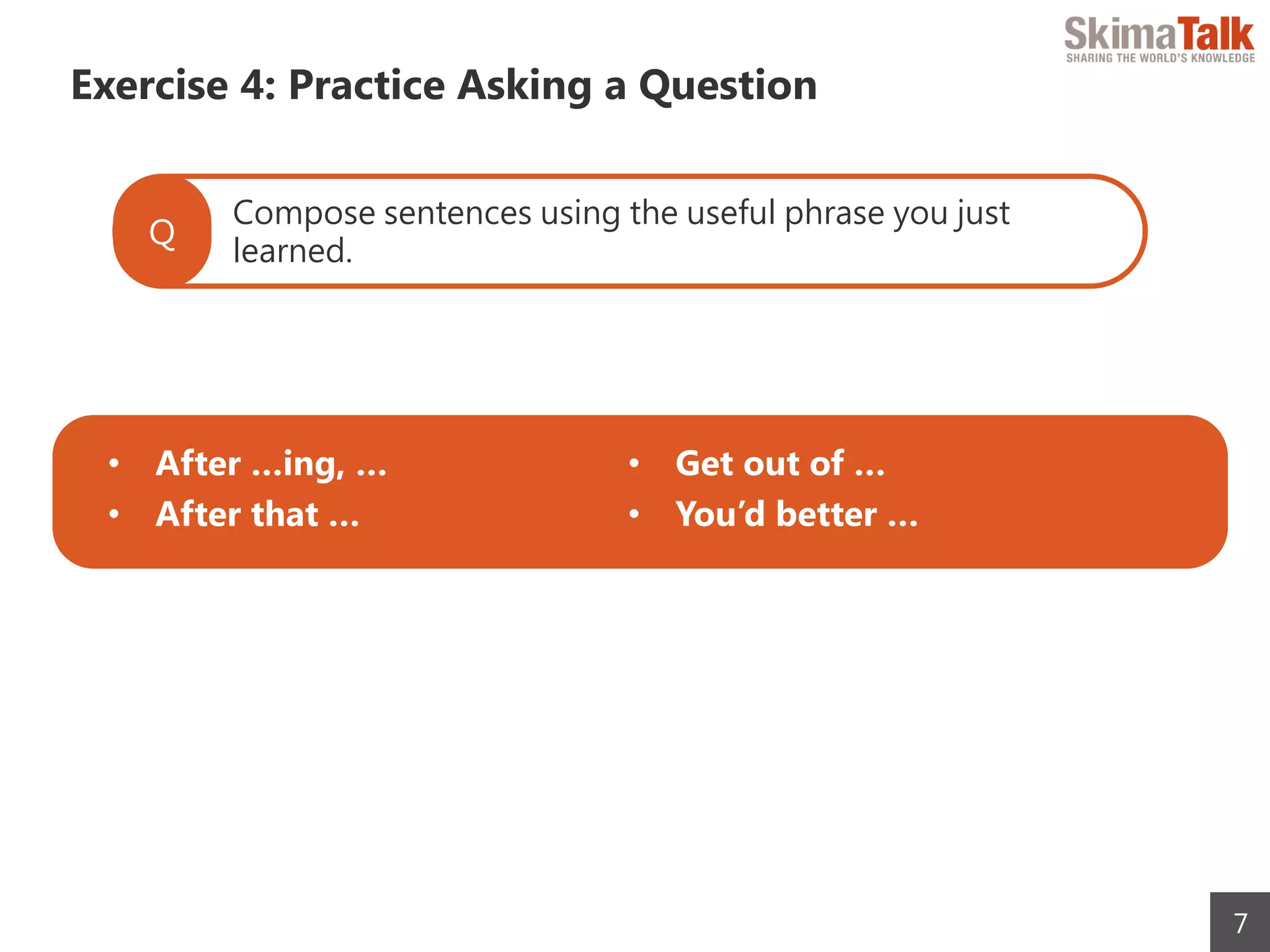Image resolution: width=1270 pixels, height=952 pixels.
Task: Select the 'After that ...' phrase
Action: click(x=257, y=514)
